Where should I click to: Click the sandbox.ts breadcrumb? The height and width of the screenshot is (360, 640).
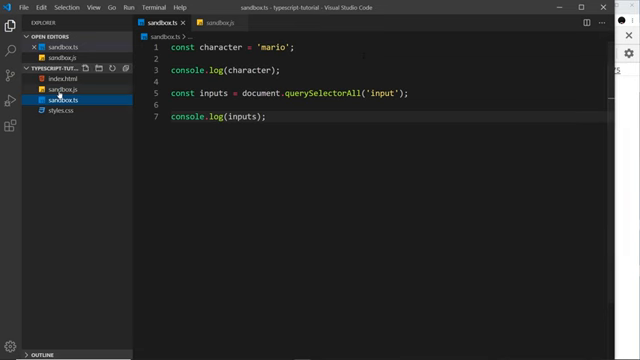[x=165, y=37]
